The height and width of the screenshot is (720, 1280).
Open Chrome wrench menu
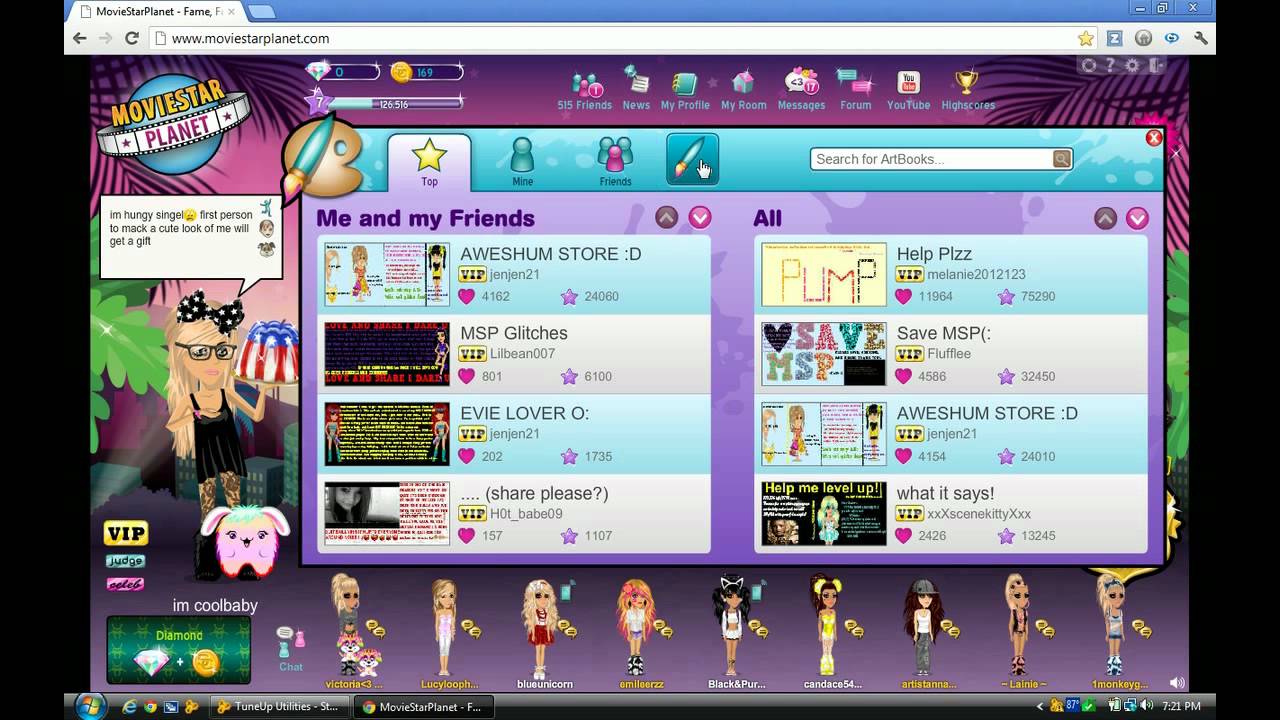pyautogui.click(x=1200, y=38)
